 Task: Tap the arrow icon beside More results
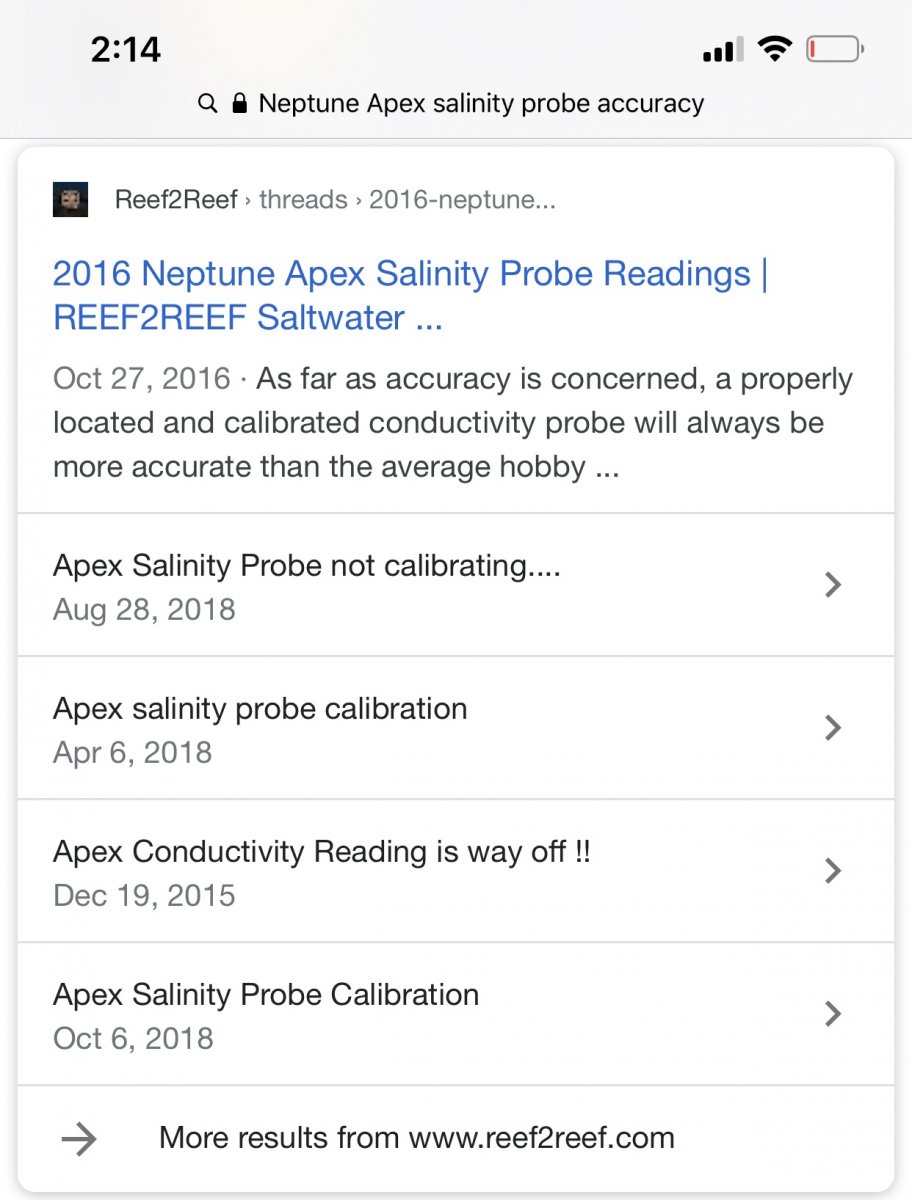79,1138
